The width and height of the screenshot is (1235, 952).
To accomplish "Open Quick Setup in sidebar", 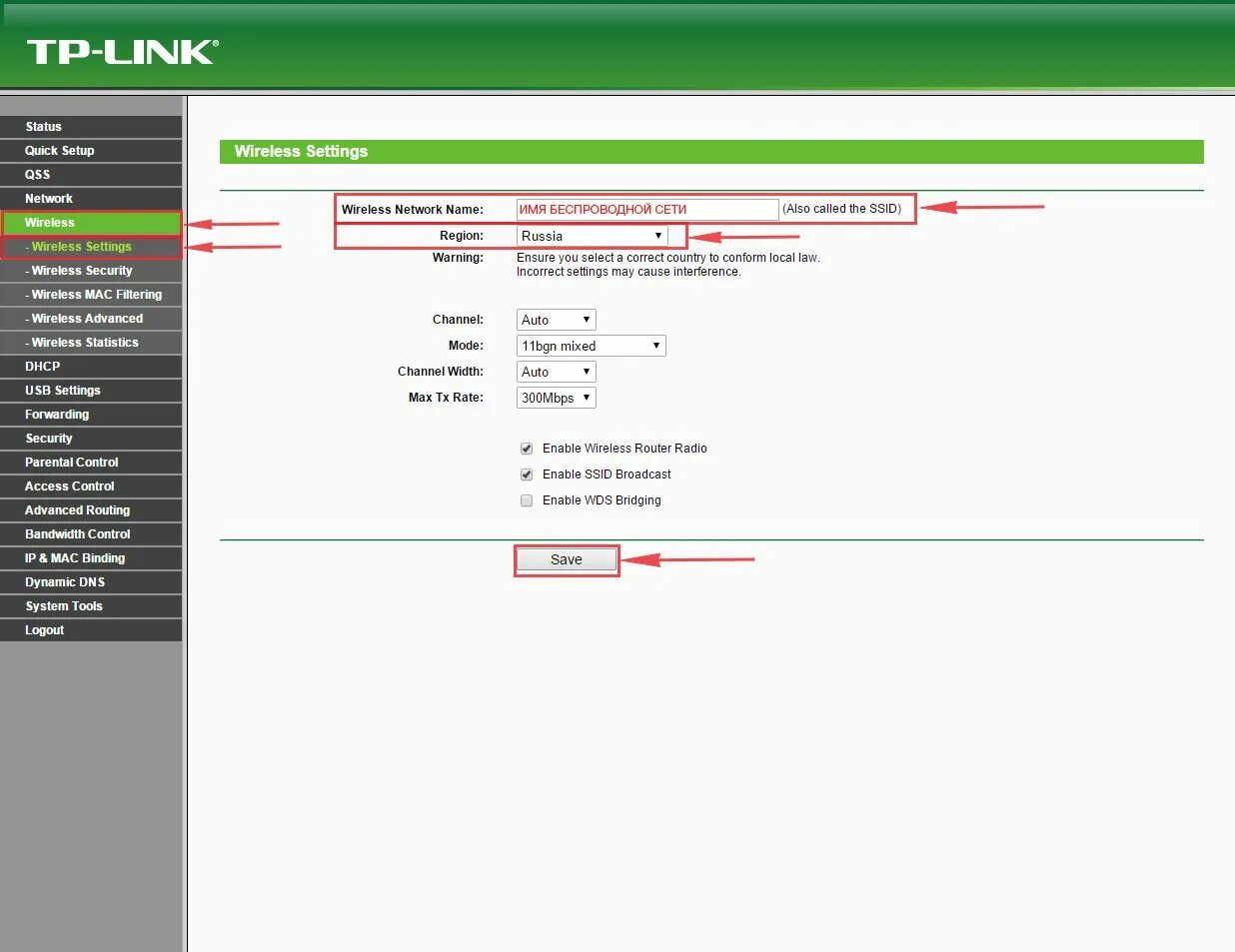I will click(91, 151).
